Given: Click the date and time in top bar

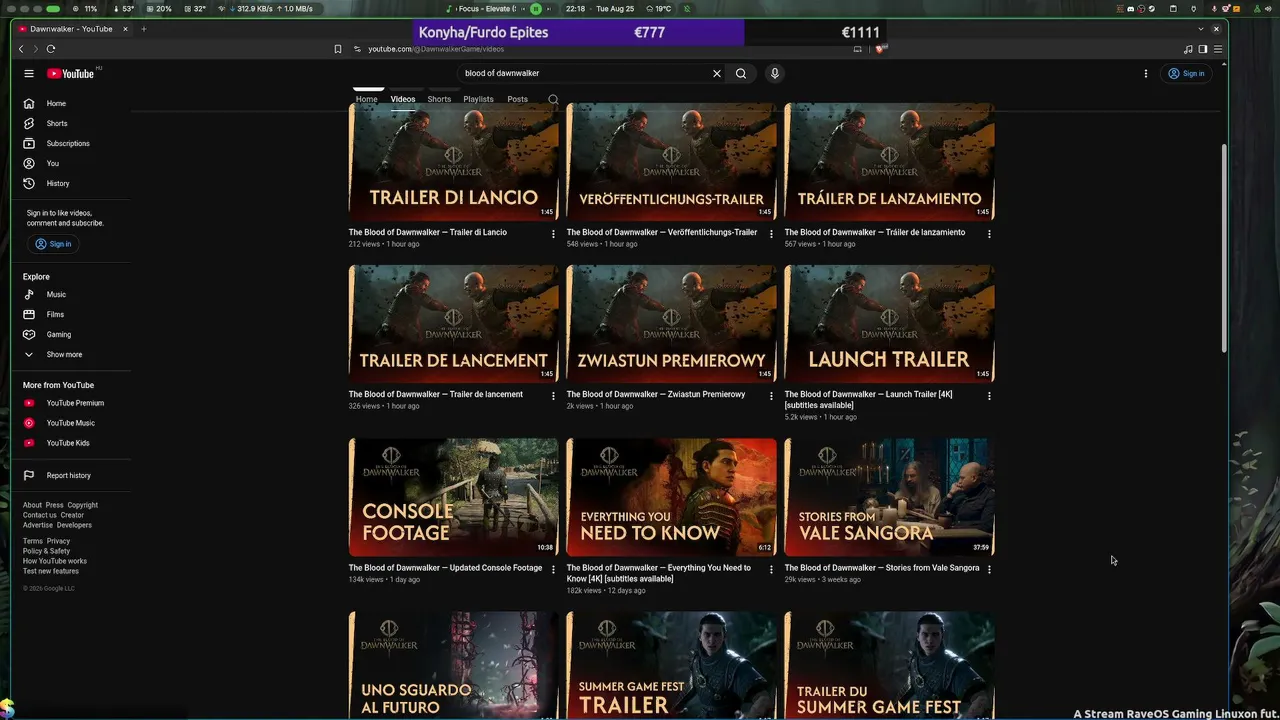Looking at the screenshot, I should (x=600, y=9).
